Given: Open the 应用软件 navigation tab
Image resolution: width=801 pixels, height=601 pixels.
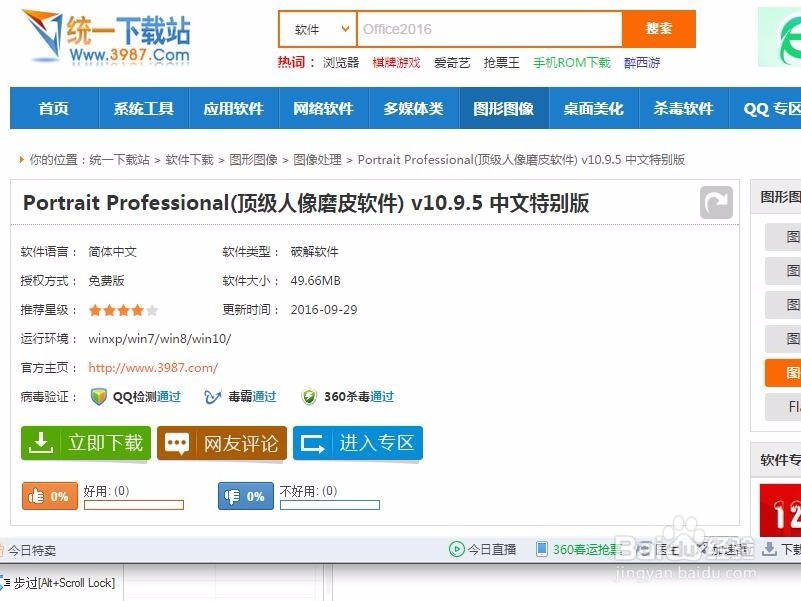Looking at the screenshot, I should pyautogui.click(x=233, y=108).
